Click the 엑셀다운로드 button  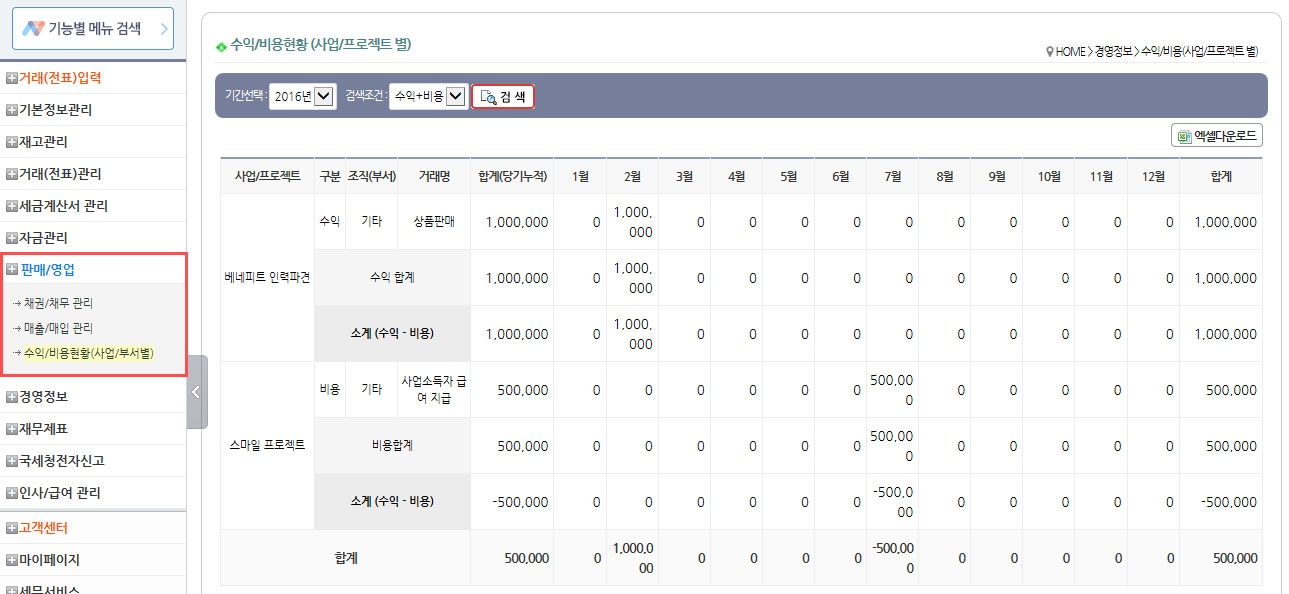click(1217, 136)
